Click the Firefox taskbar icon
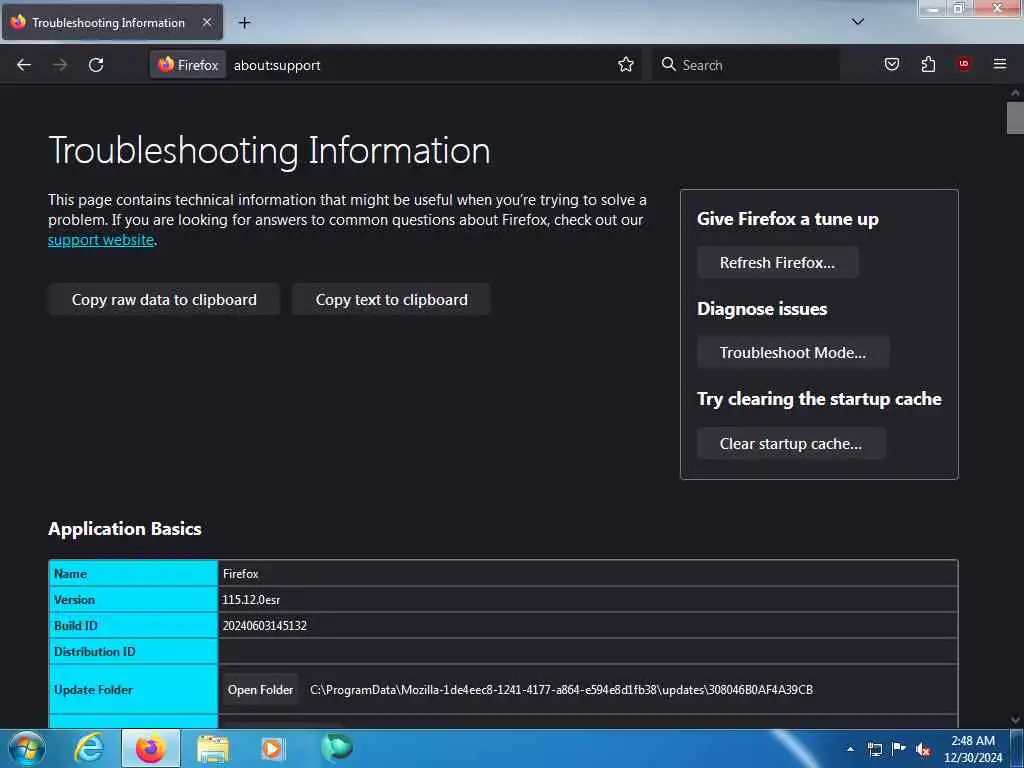This screenshot has height=768, width=1024. pos(150,748)
